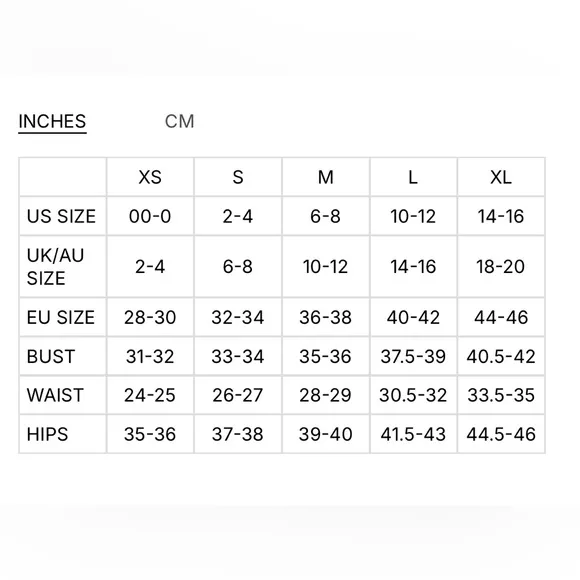Viewport: 580px width, 580px height.
Task: Click the WAIST row label
Action: tap(55, 395)
